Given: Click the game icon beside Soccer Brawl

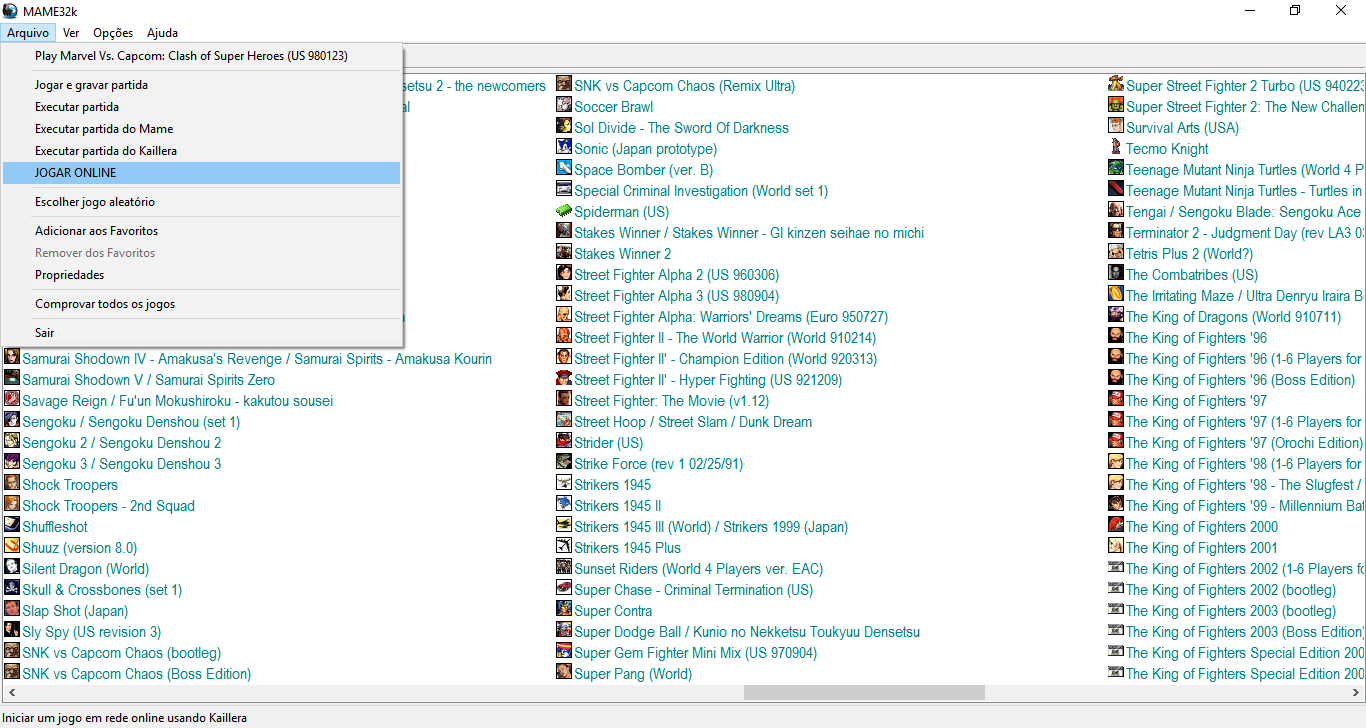Looking at the screenshot, I should [564, 106].
